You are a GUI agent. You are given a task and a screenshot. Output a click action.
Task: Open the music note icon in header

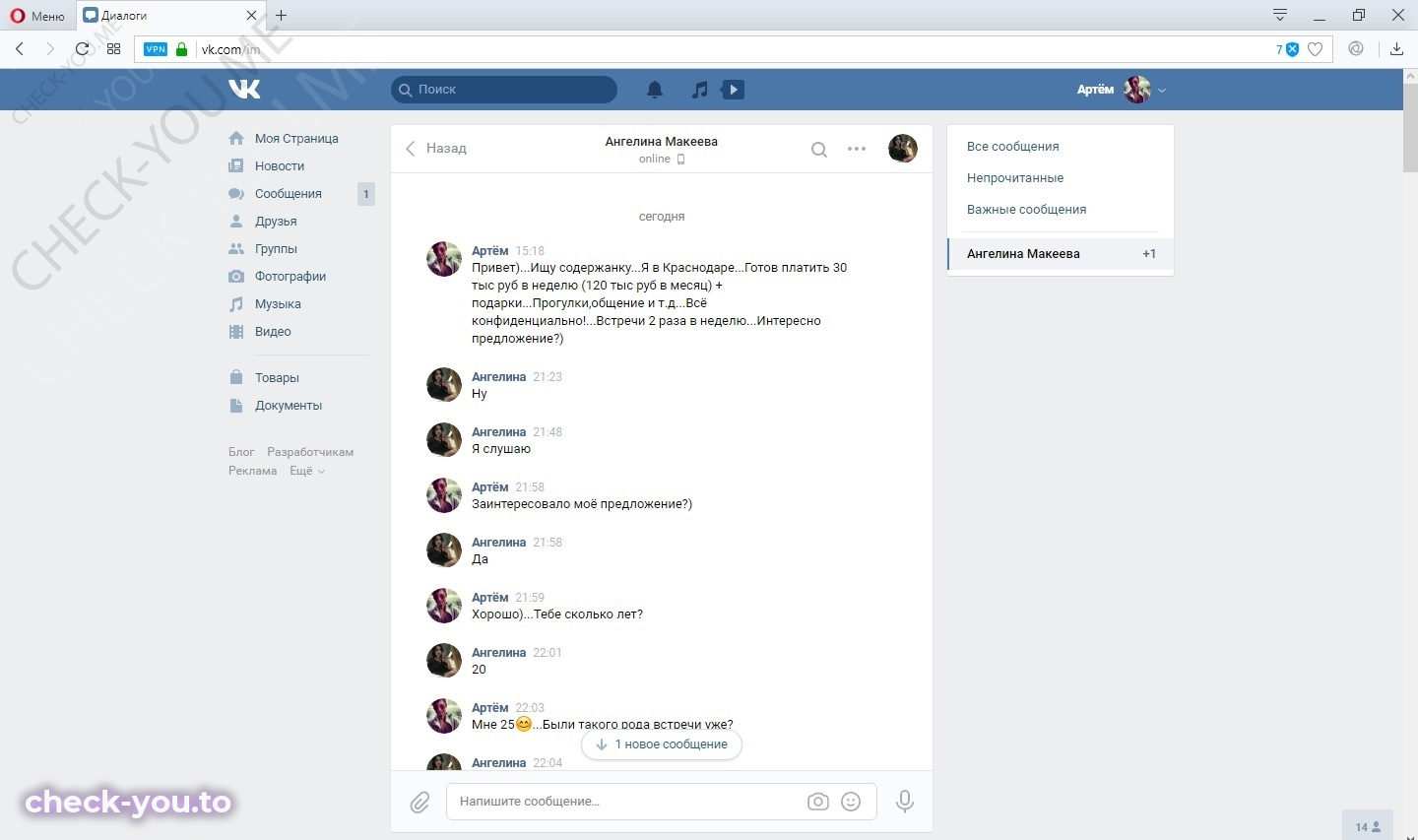pyautogui.click(x=699, y=90)
